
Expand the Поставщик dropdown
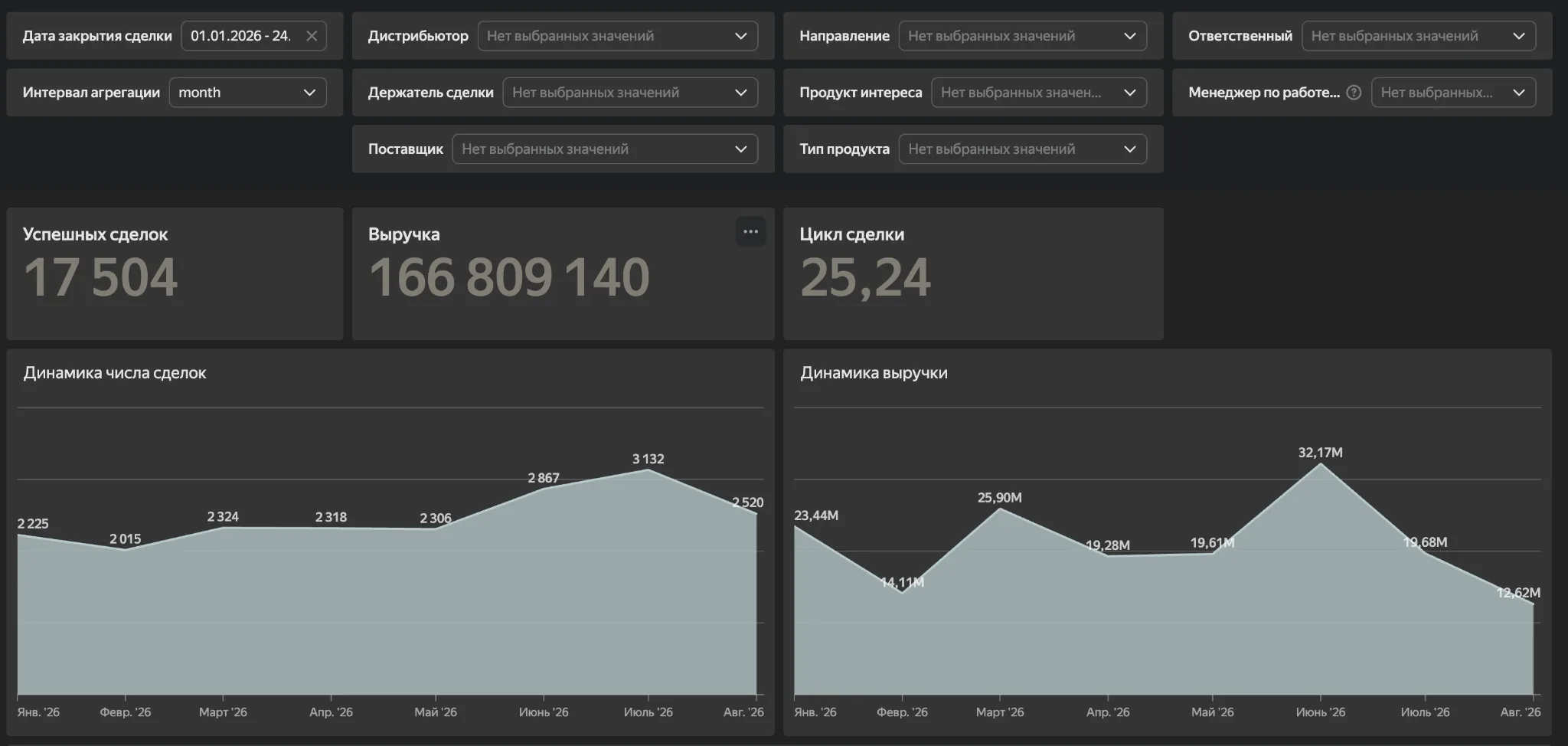[605, 149]
